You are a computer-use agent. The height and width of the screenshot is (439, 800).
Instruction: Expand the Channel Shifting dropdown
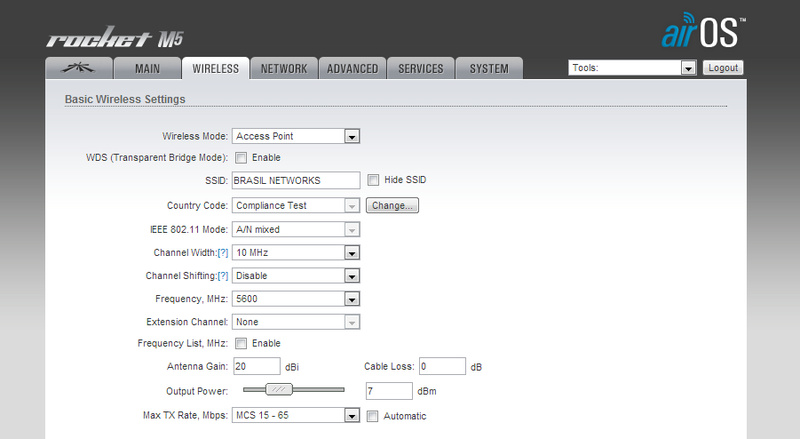pos(296,276)
